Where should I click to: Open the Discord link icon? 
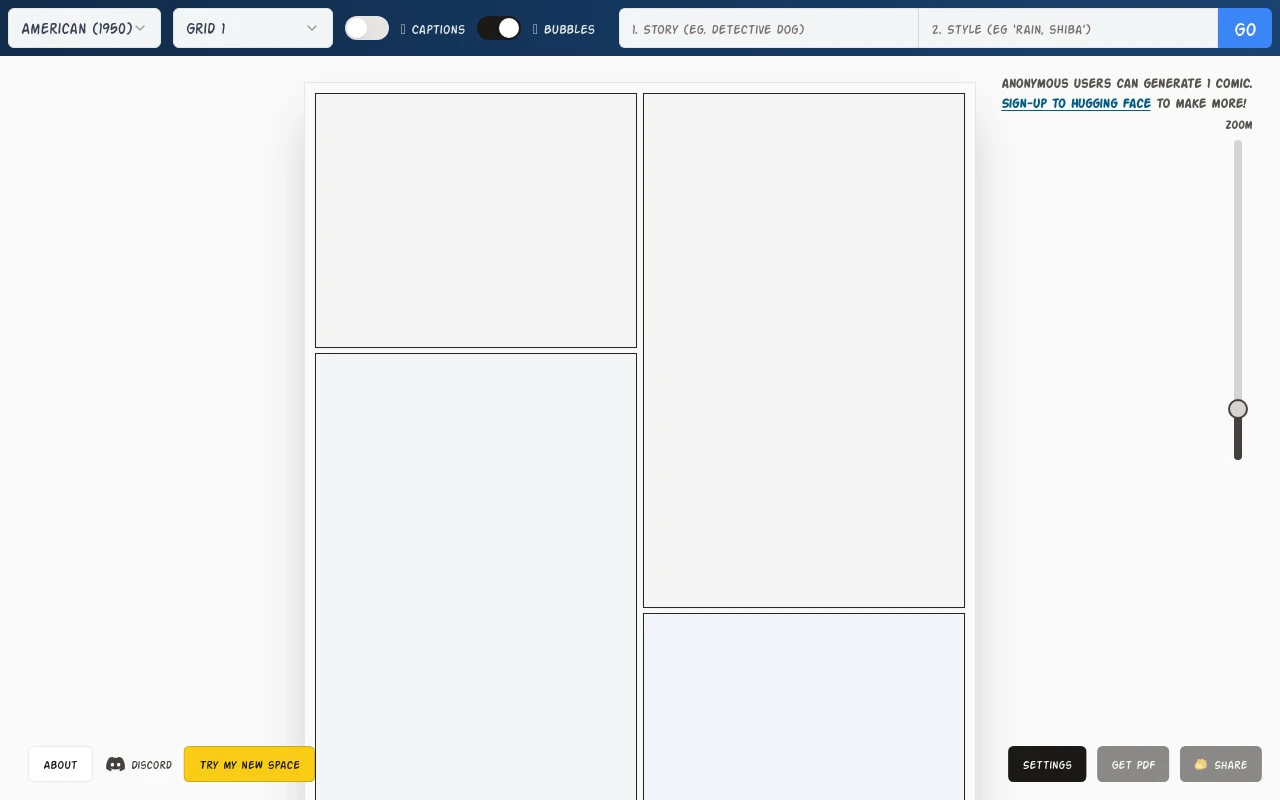click(x=116, y=764)
